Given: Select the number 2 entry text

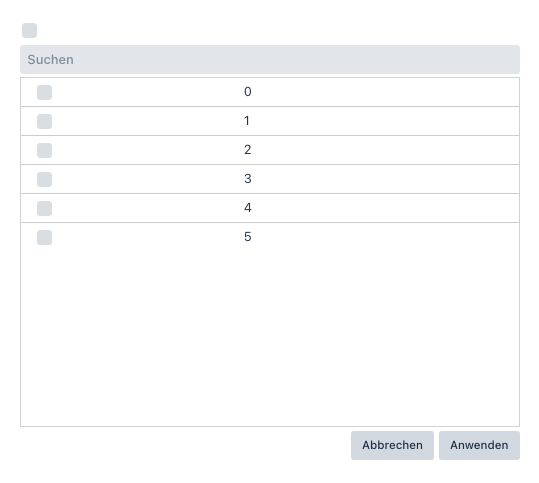Looking at the screenshot, I should 248,150.
